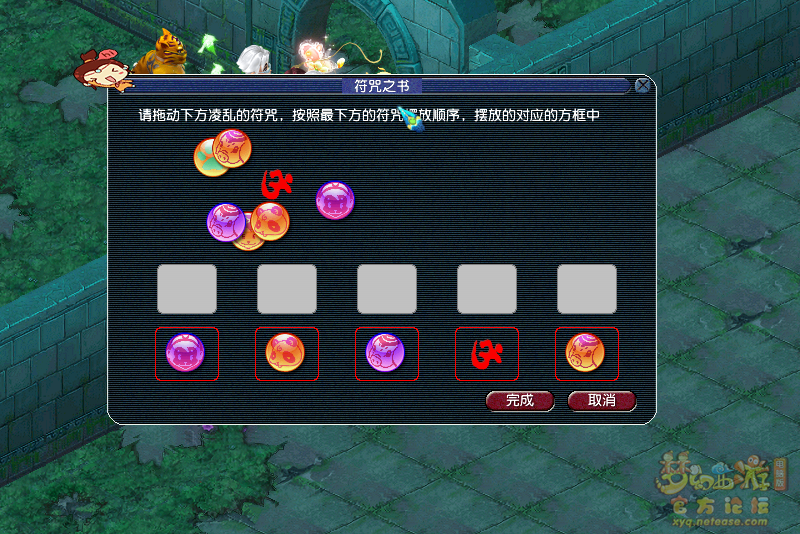This screenshot has height=534, width=800.
Task: Click the second empty gray slot
Action: 287,289
